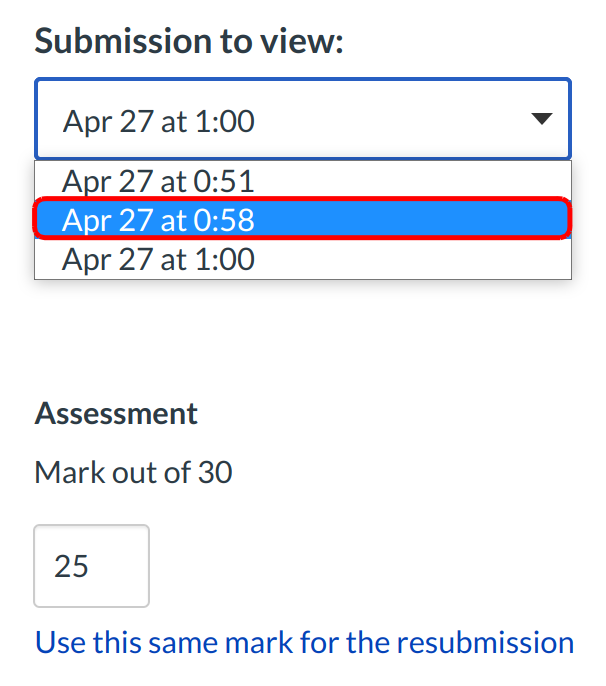Follow the blue resubmission mark link
Screen dimensions: 606x686
(x=304, y=641)
